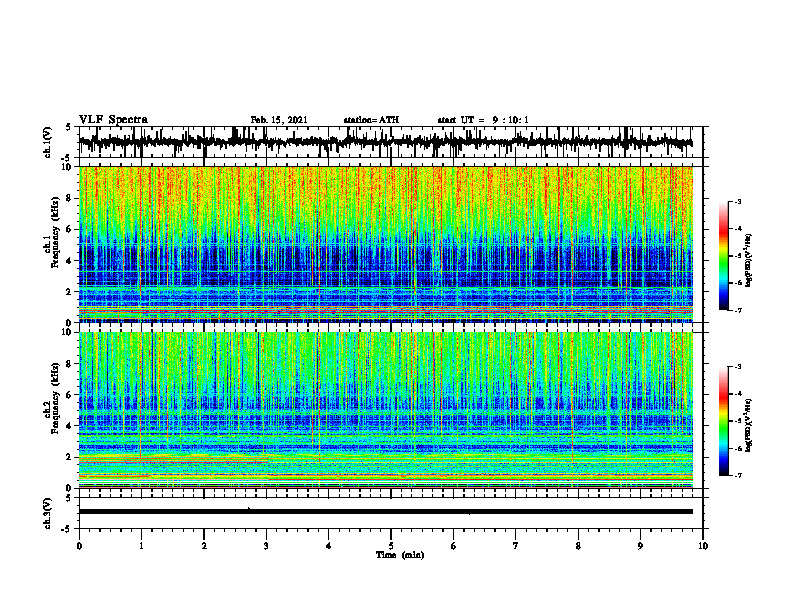Click the lower colorbar next to ch.2 spectrogram
Viewport: 792px width, 612px height.
point(724,421)
